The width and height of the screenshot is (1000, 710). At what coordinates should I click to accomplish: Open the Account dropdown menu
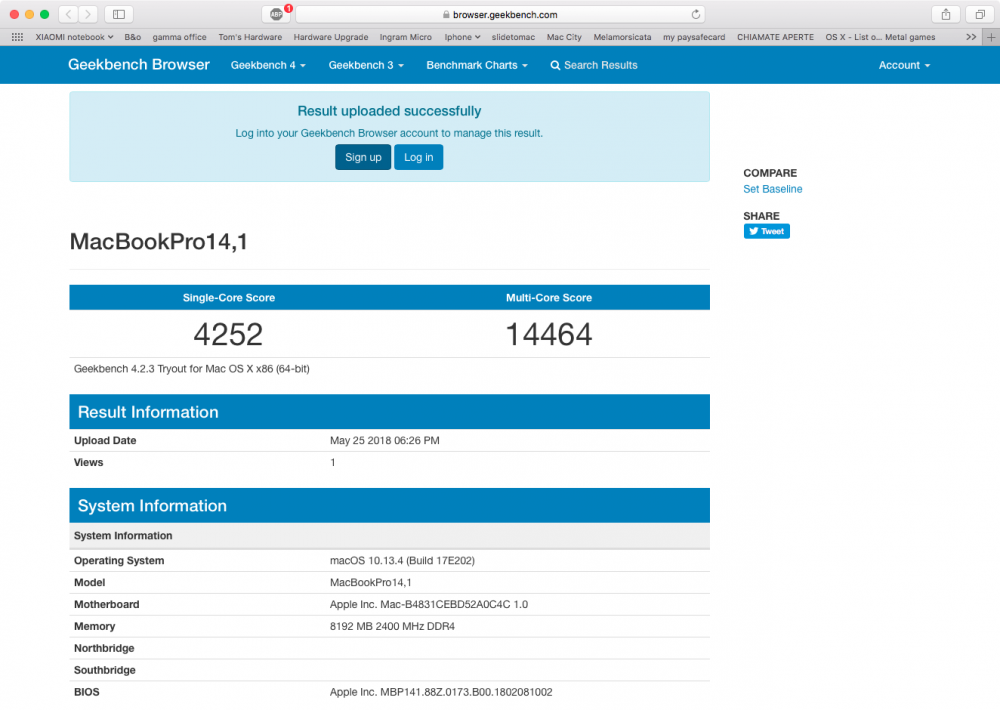click(904, 65)
